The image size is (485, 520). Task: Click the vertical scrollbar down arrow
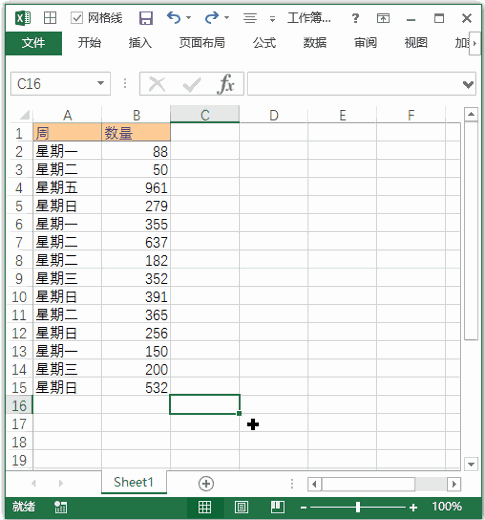click(x=471, y=464)
